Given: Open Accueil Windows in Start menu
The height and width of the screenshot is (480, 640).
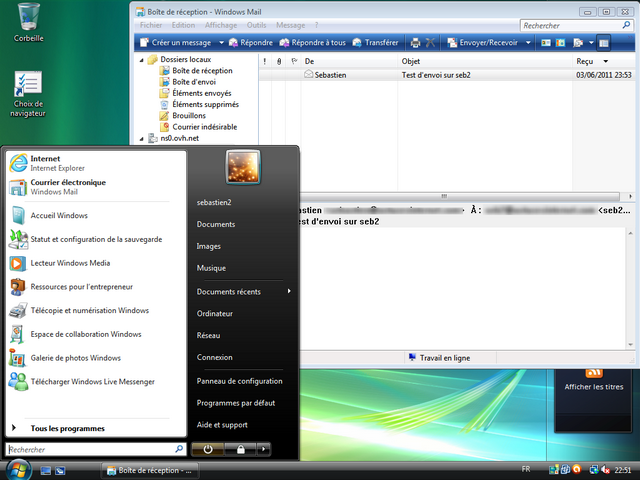Looking at the screenshot, I should pyautogui.click(x=96, y=216).
